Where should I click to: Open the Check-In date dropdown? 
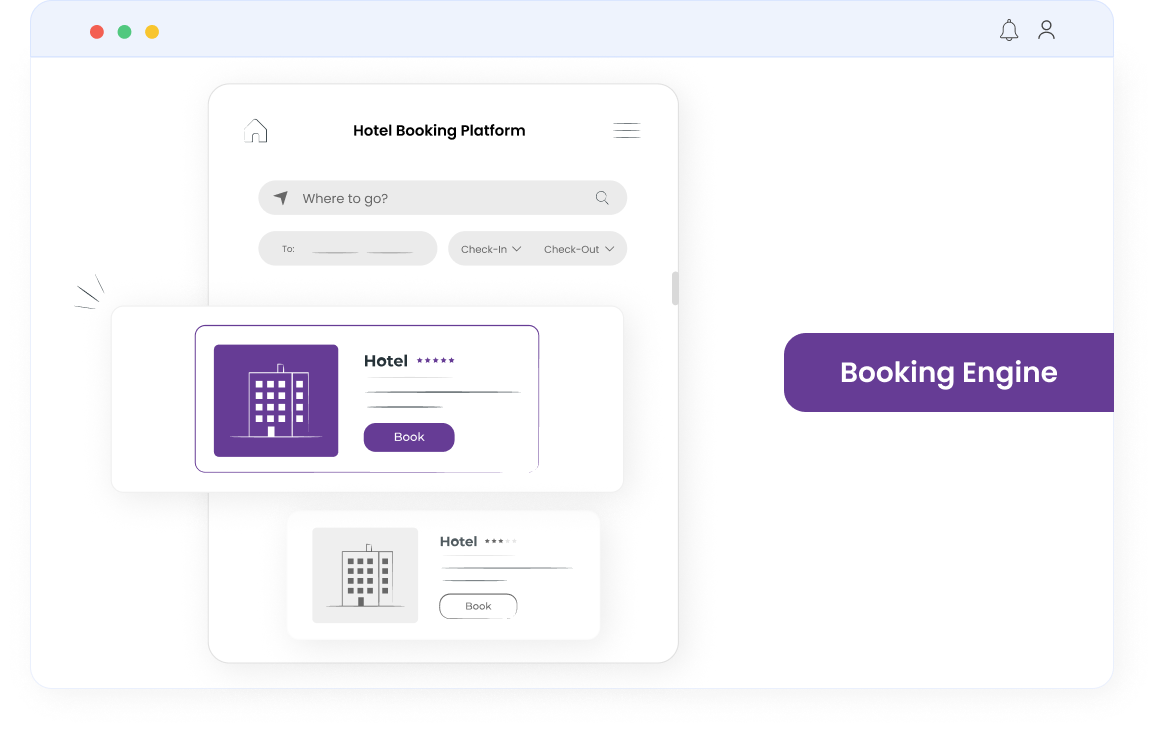[x=489, y=248]
